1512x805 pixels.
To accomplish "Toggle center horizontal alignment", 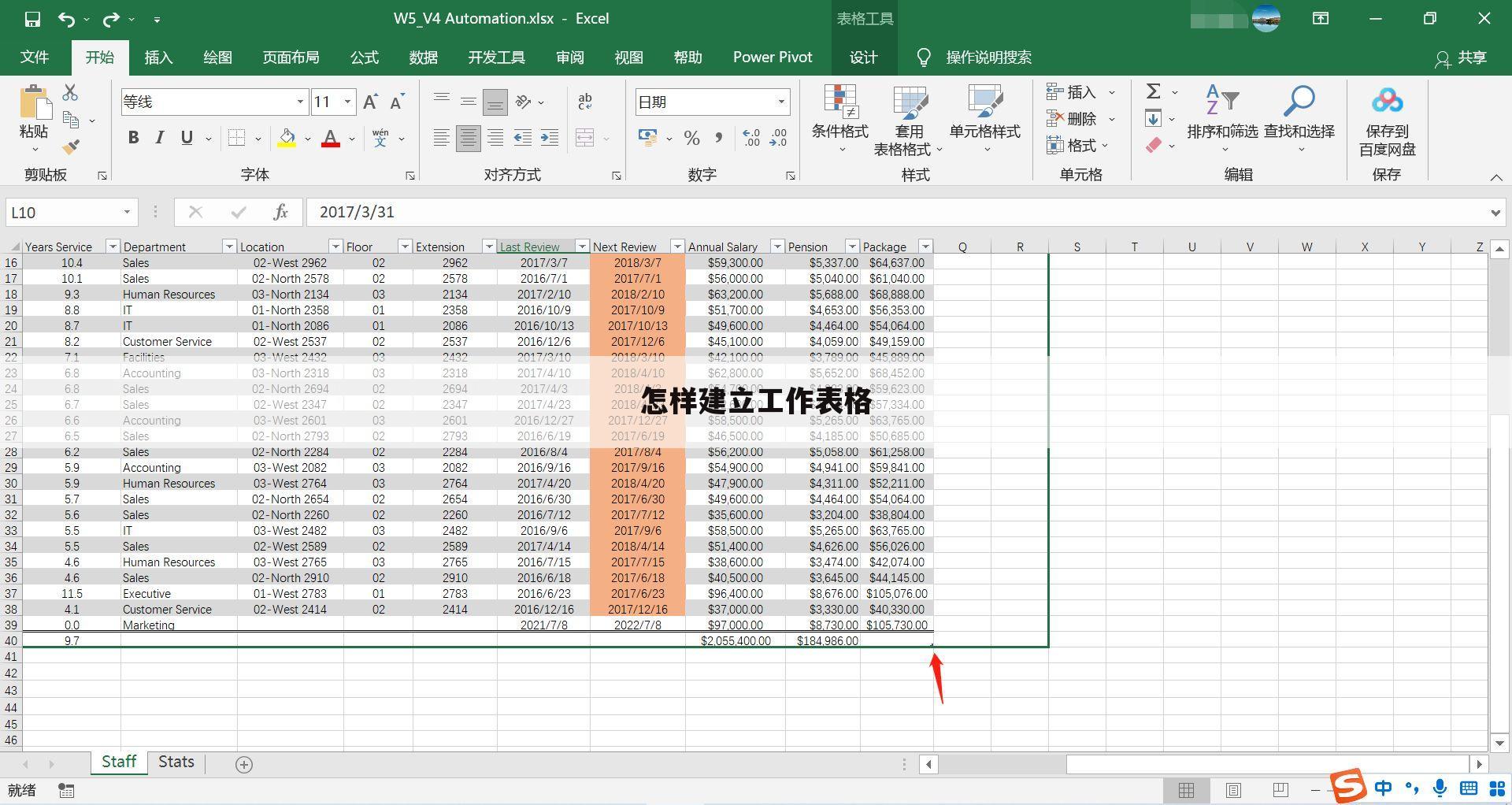I will pos(469,139).
